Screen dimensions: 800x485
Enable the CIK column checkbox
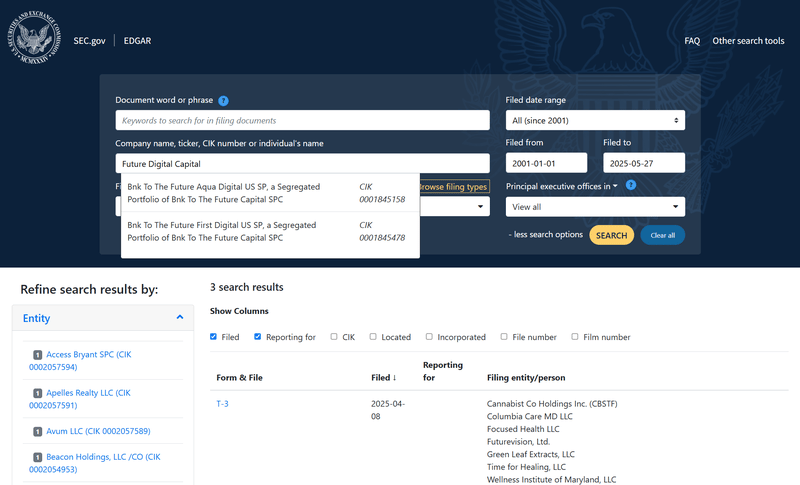tap(334, 337)
